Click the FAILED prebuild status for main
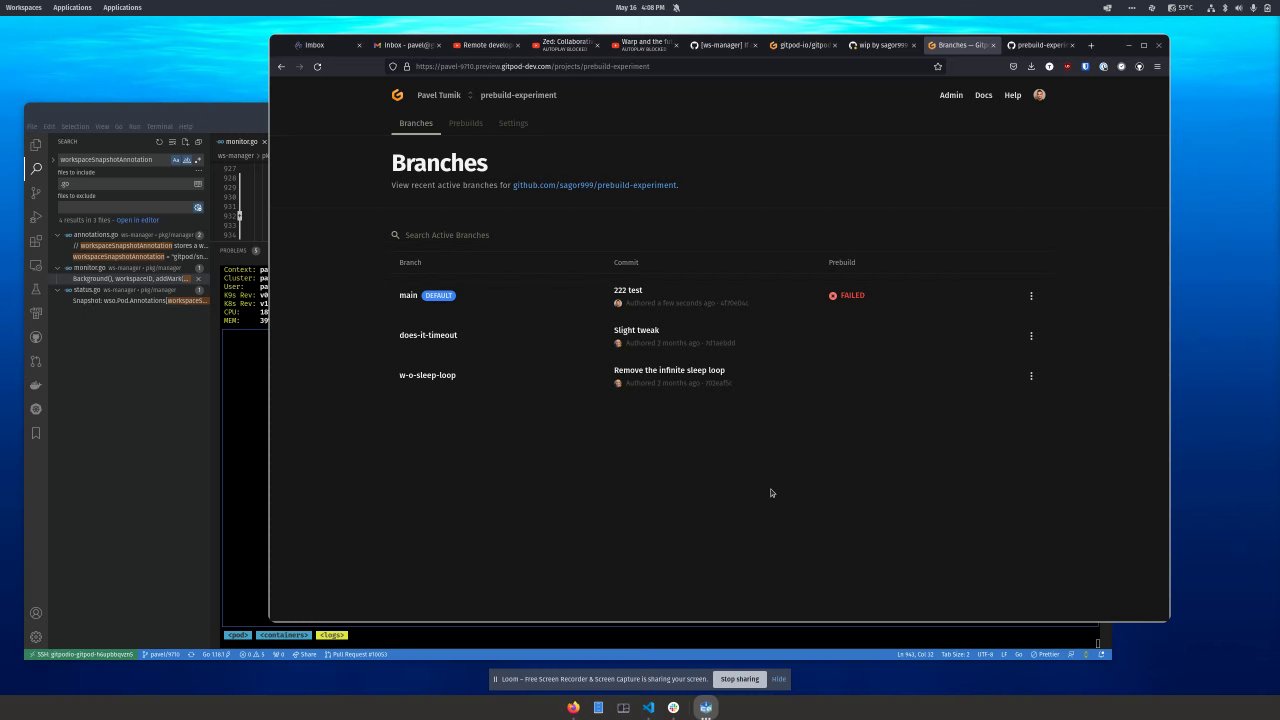The height and width of the screenshot is (720, 1280). click(x=847, y=296)
